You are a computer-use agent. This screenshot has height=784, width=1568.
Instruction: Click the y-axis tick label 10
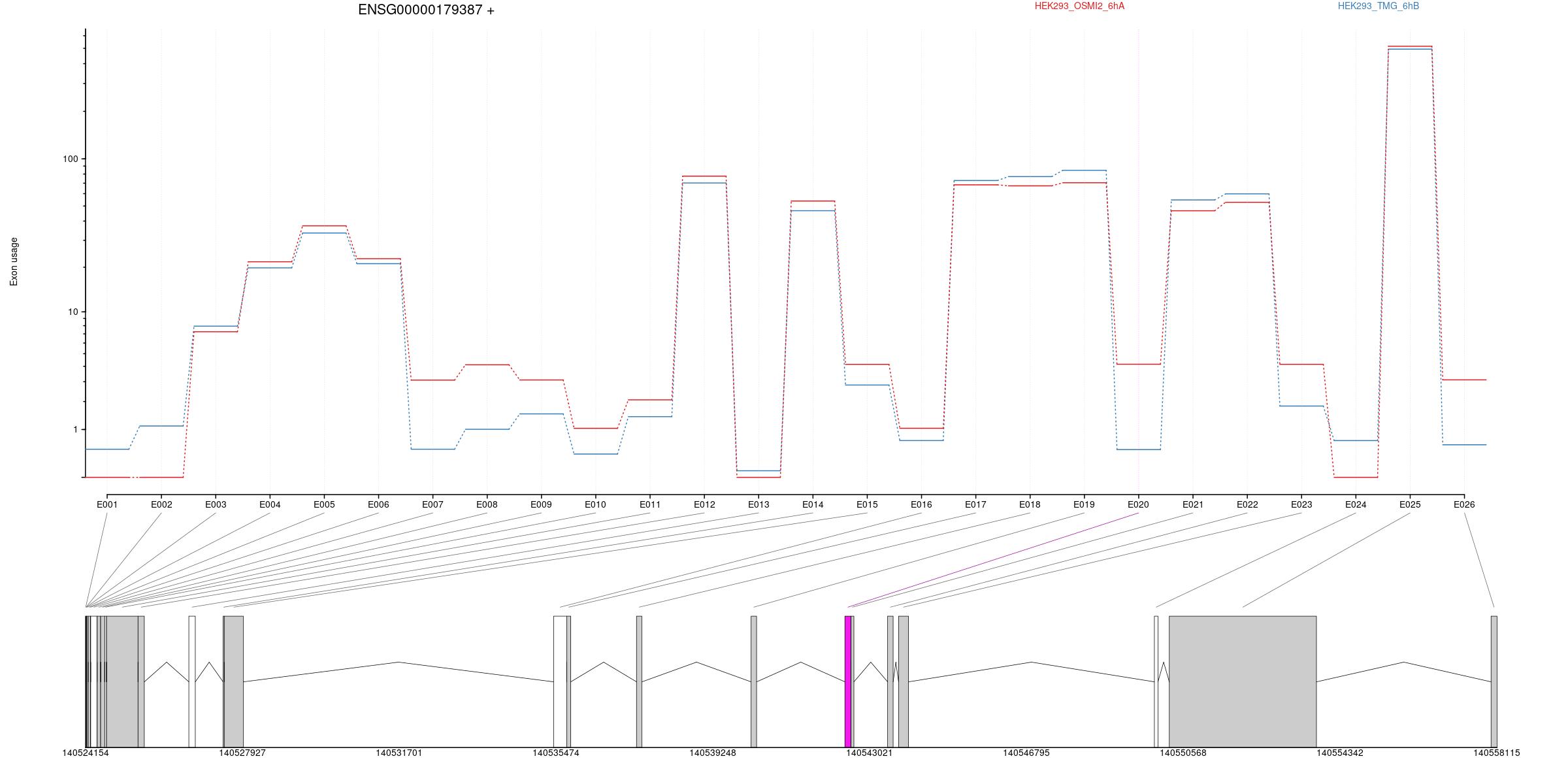(x=73, y=312)
